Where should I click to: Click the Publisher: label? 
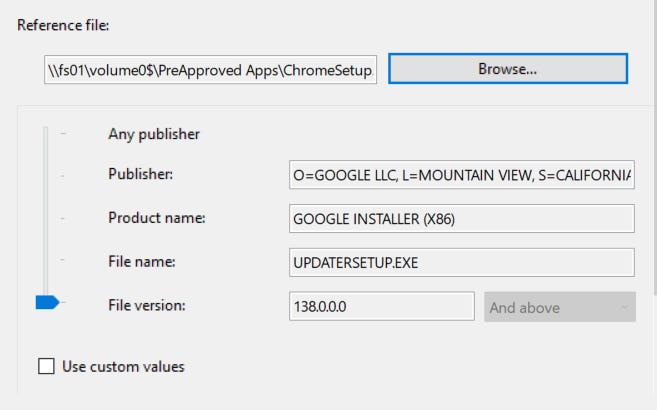coord(140,174)
